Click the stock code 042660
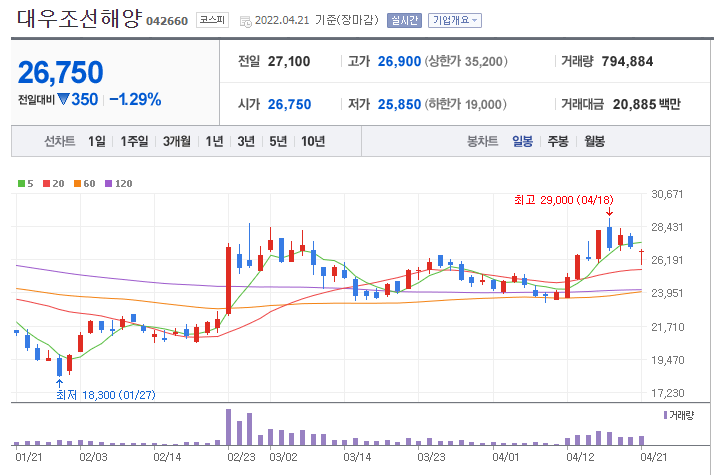 click(x=167, y=21)
